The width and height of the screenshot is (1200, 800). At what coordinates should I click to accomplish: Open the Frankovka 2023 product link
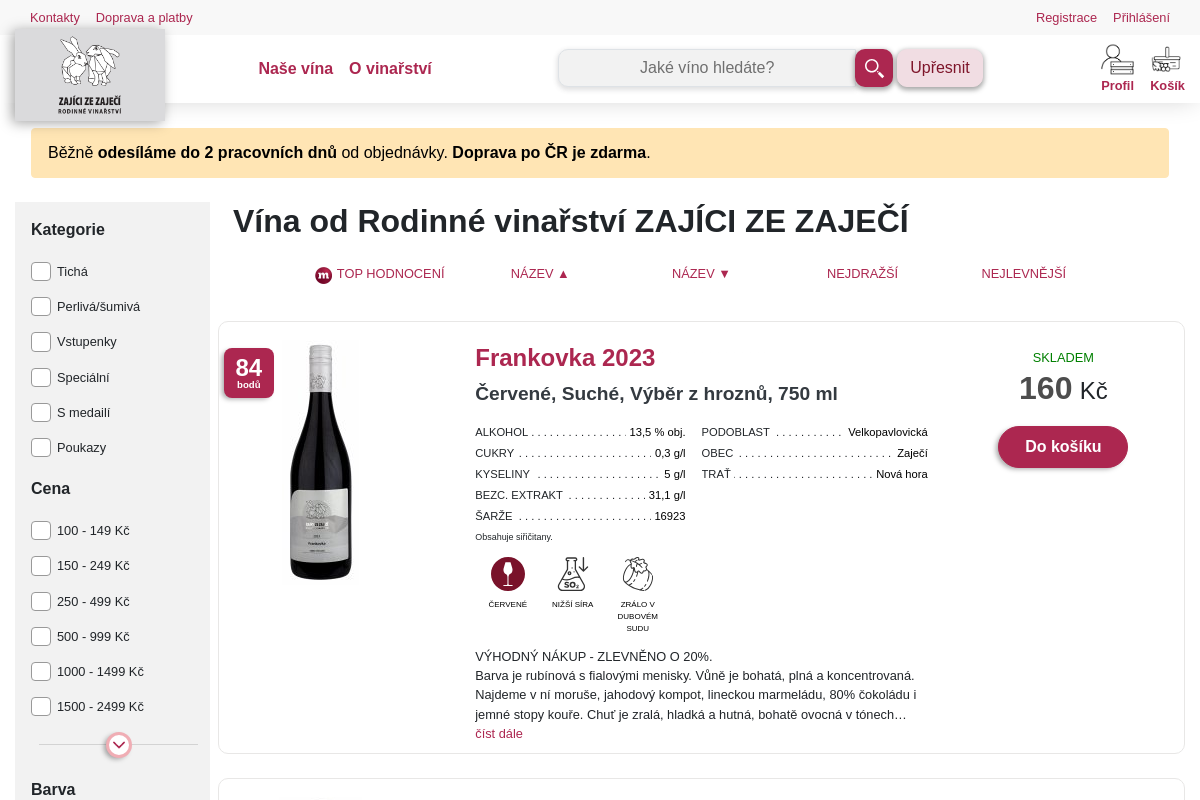[x=565, y=358]
